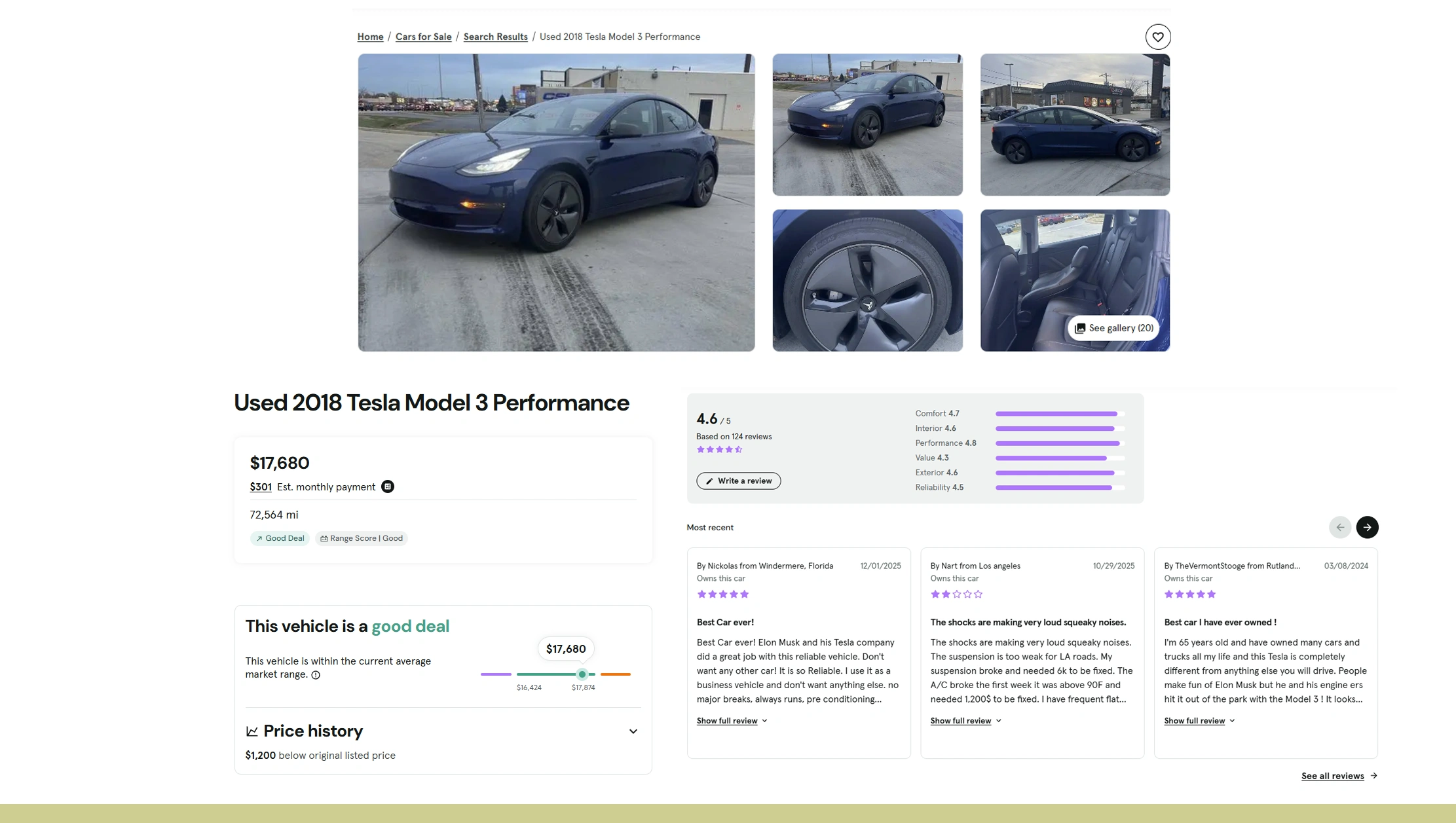The height and width of the screenshot is (823, 1456).
Task: Click the Good Deal badge
Action: point(280,538)
